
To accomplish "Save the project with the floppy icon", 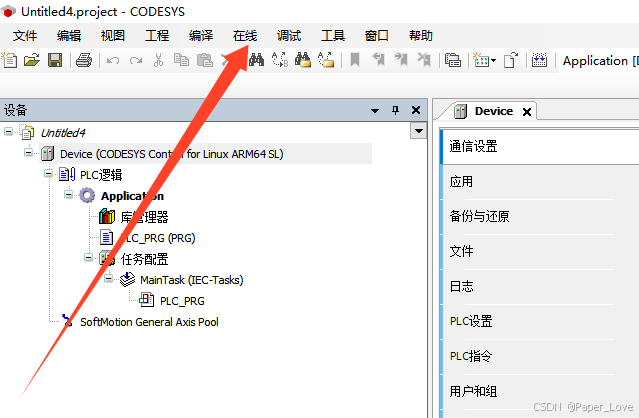I will click(55, 60).
